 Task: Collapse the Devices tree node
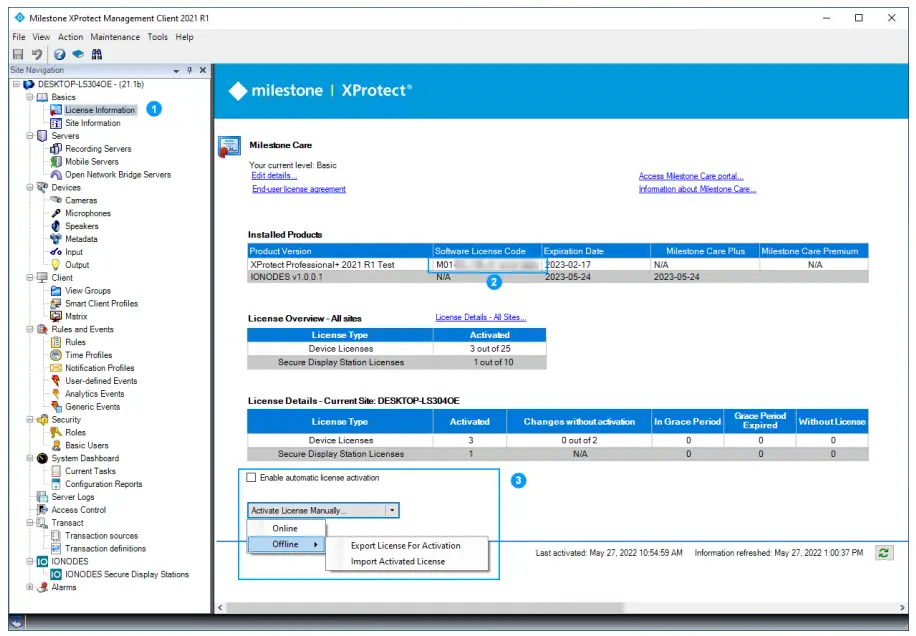coord(30,187)
